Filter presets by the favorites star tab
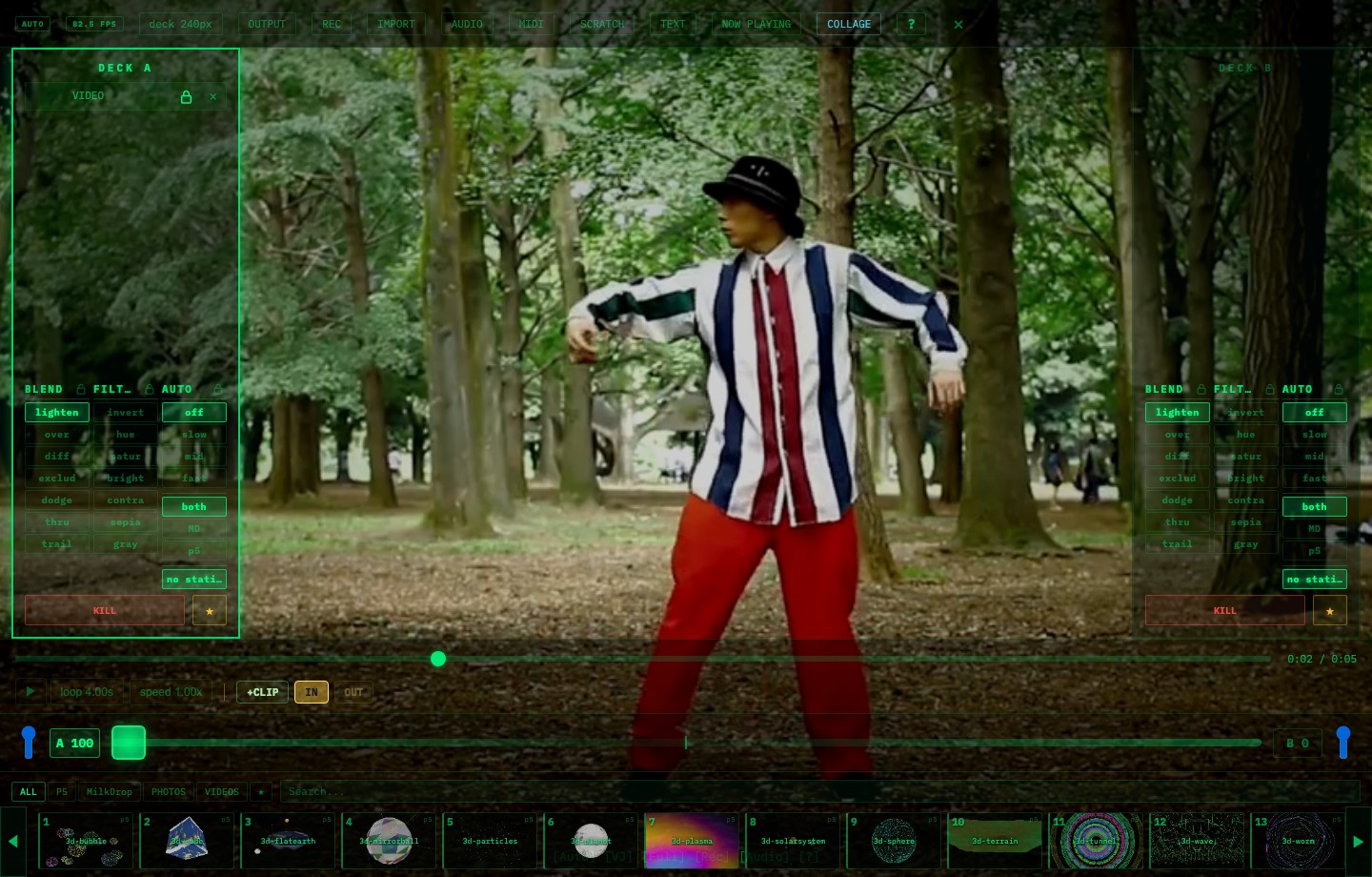 pyautogui.click(x=261, y=791)
